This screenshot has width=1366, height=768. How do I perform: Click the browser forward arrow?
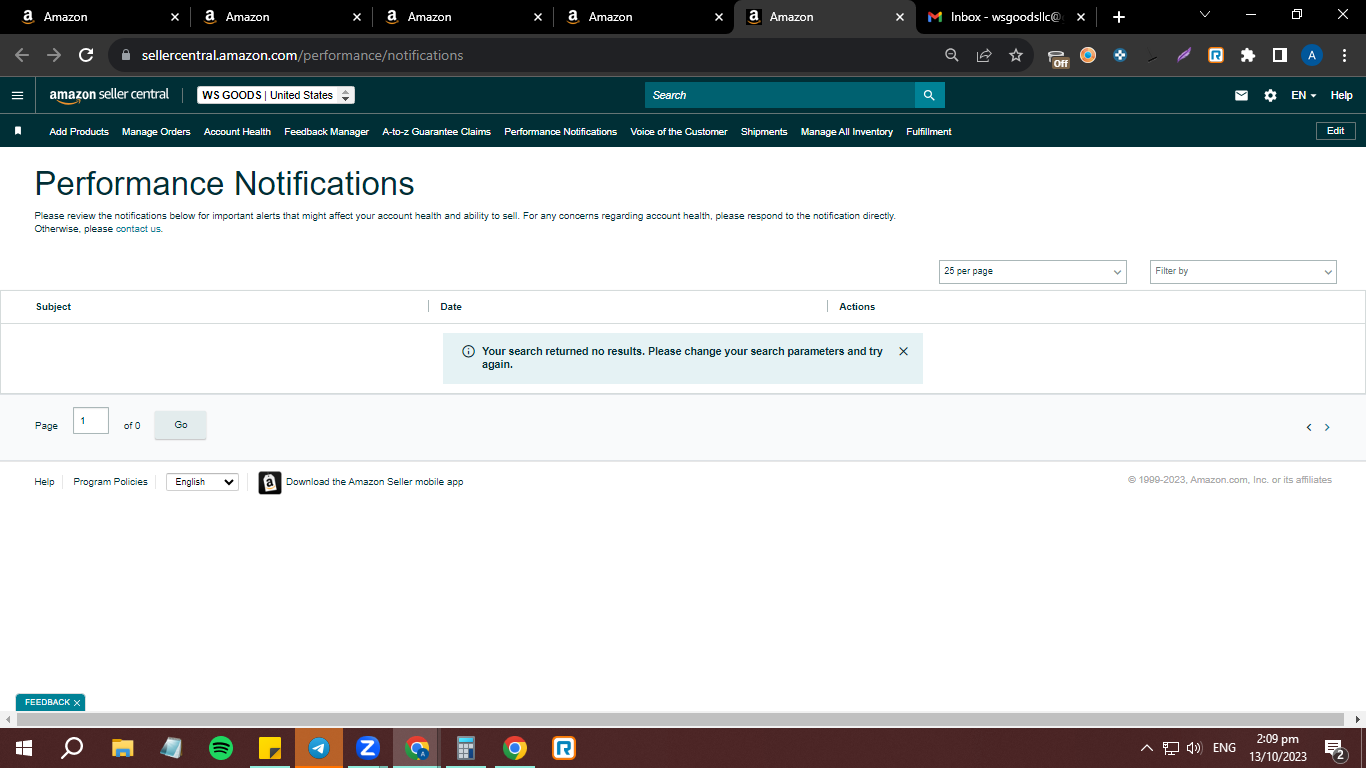[x=54, y=55]
